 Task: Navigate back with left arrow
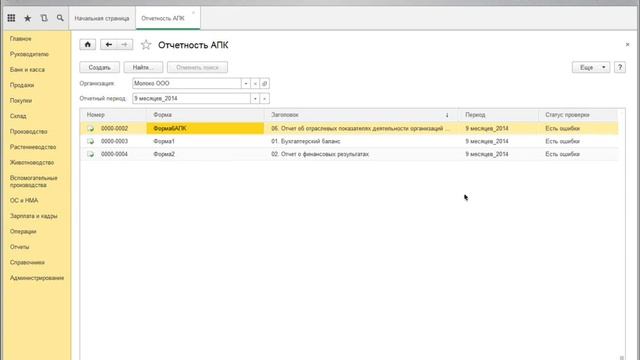tap(109, 44)
